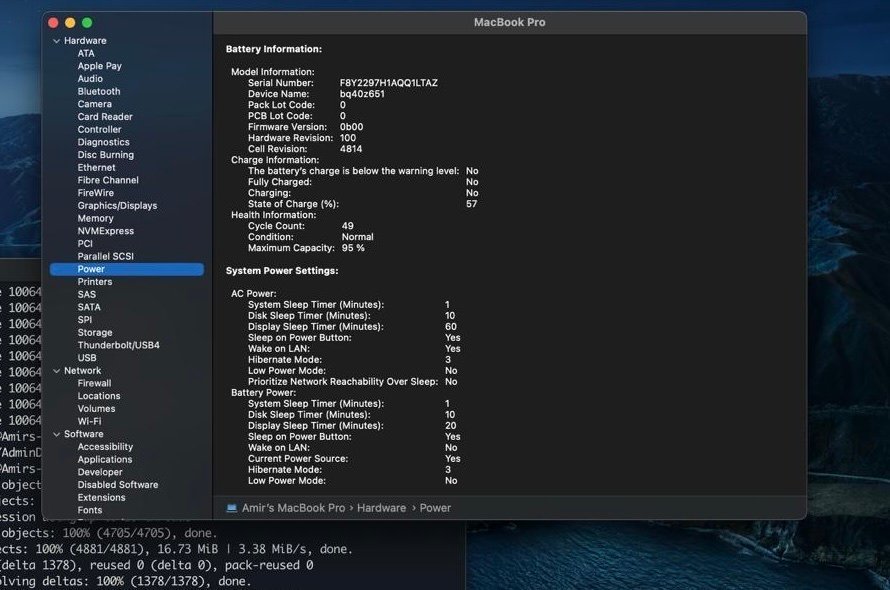Open the Firewall network entry
This screenshot has height=590, width=890.
coord(94,383)
